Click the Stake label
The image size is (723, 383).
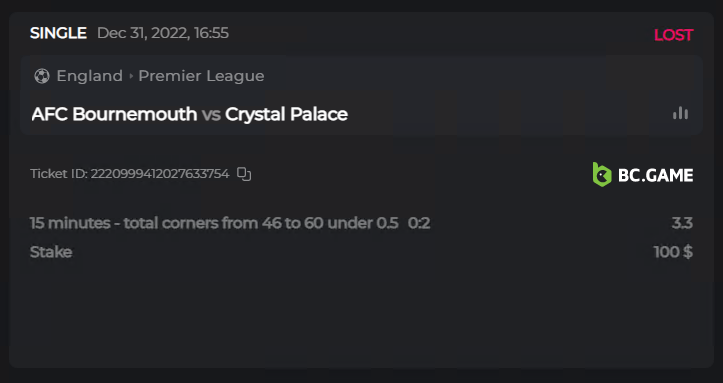[x=51, y=252]
